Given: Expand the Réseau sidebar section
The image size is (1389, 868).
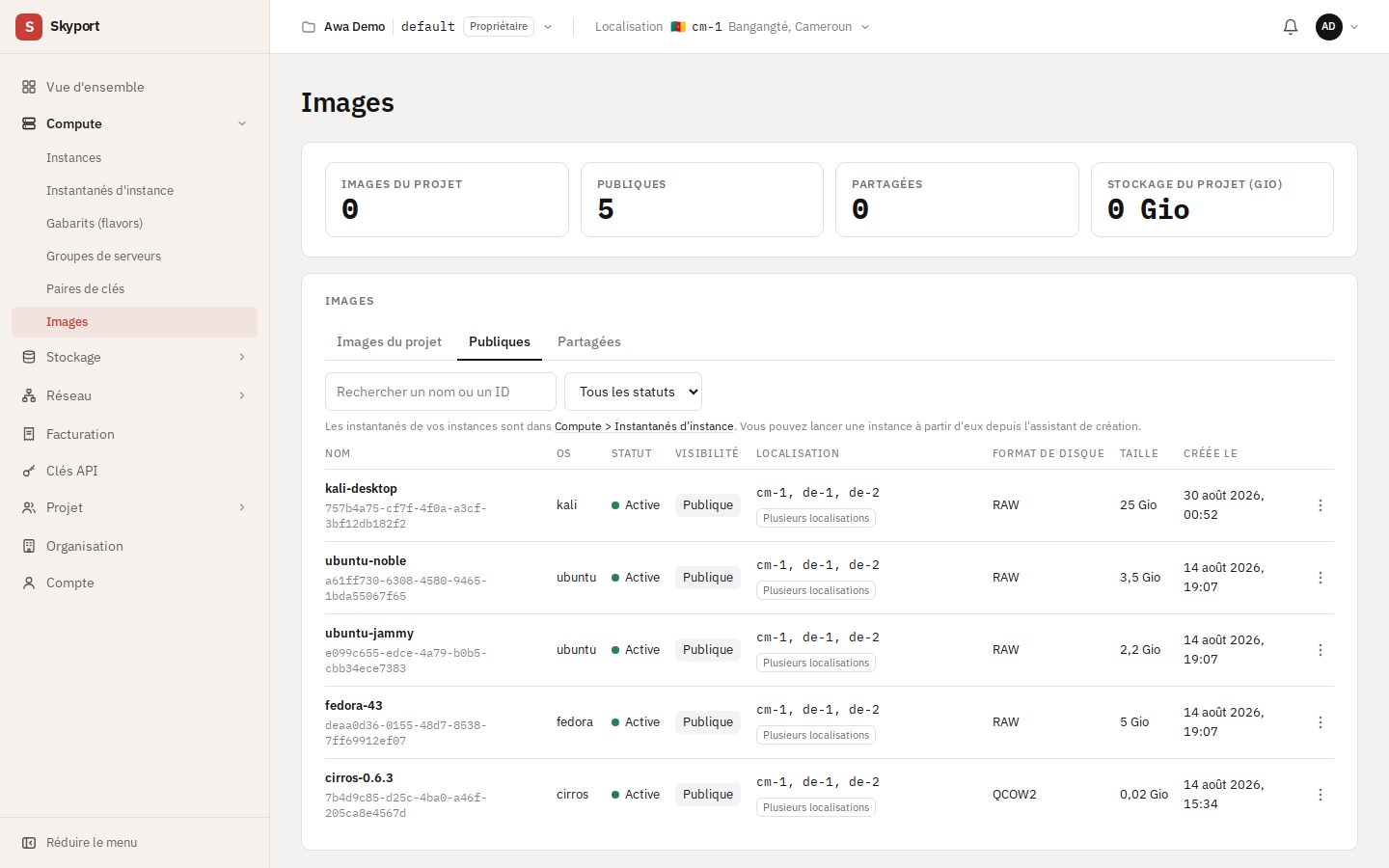Looking at the screenshot, I should coord(242,395).
